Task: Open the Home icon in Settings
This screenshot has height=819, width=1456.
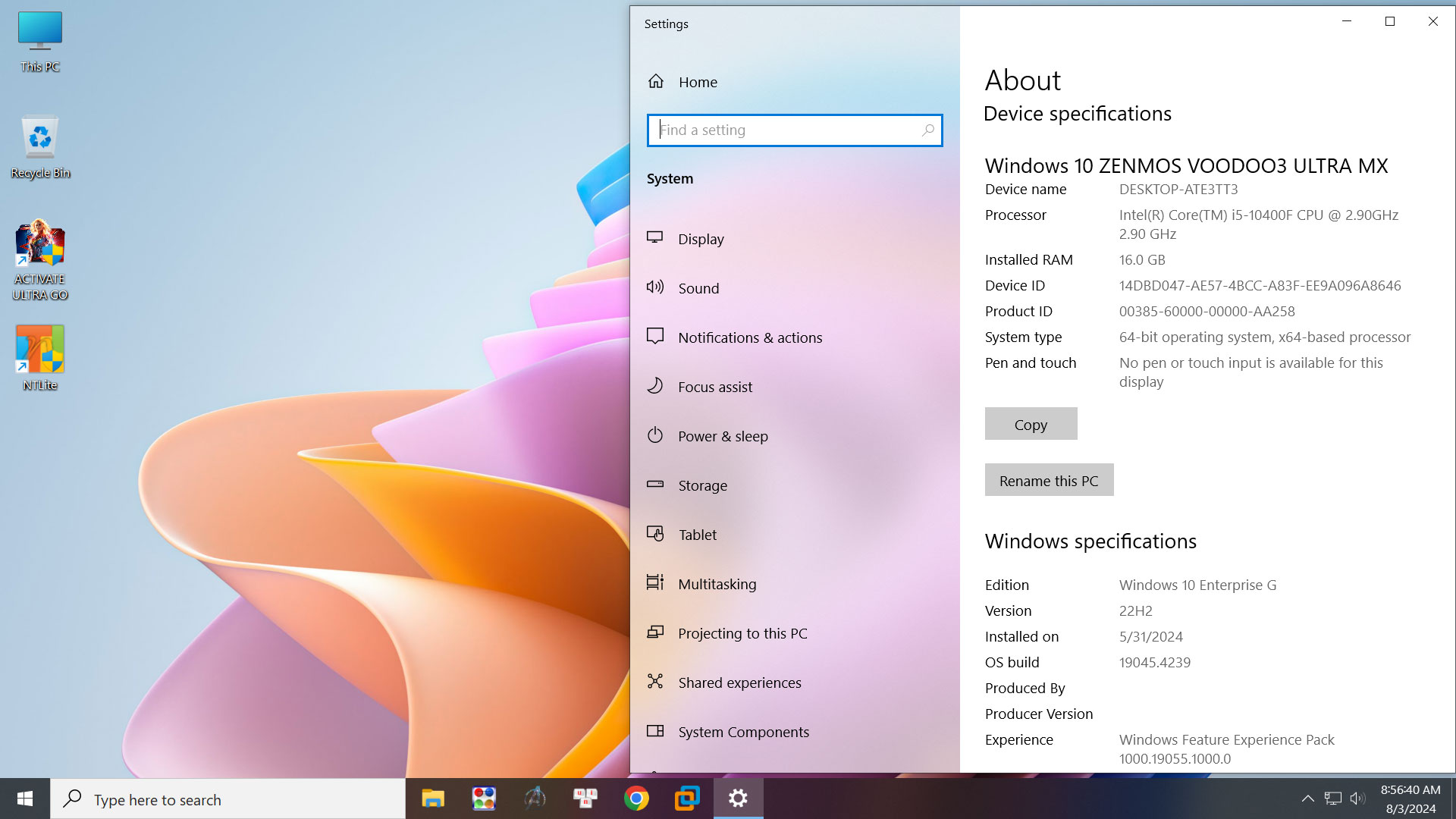Action: click(656, 81)
